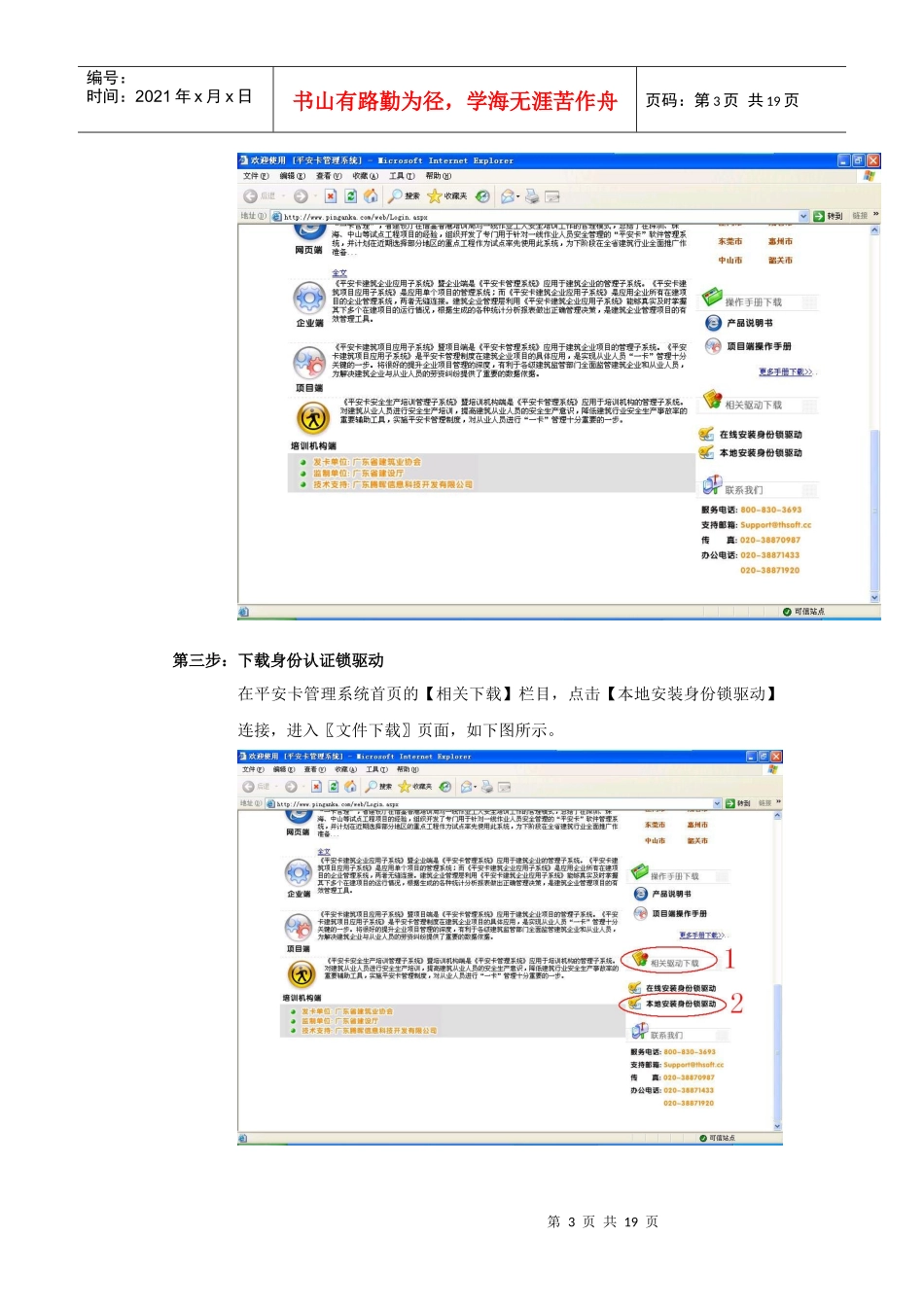Click 东莞市 link in first screenshot
This screenshot has height=1307, width=924.
tap(730, 242)
